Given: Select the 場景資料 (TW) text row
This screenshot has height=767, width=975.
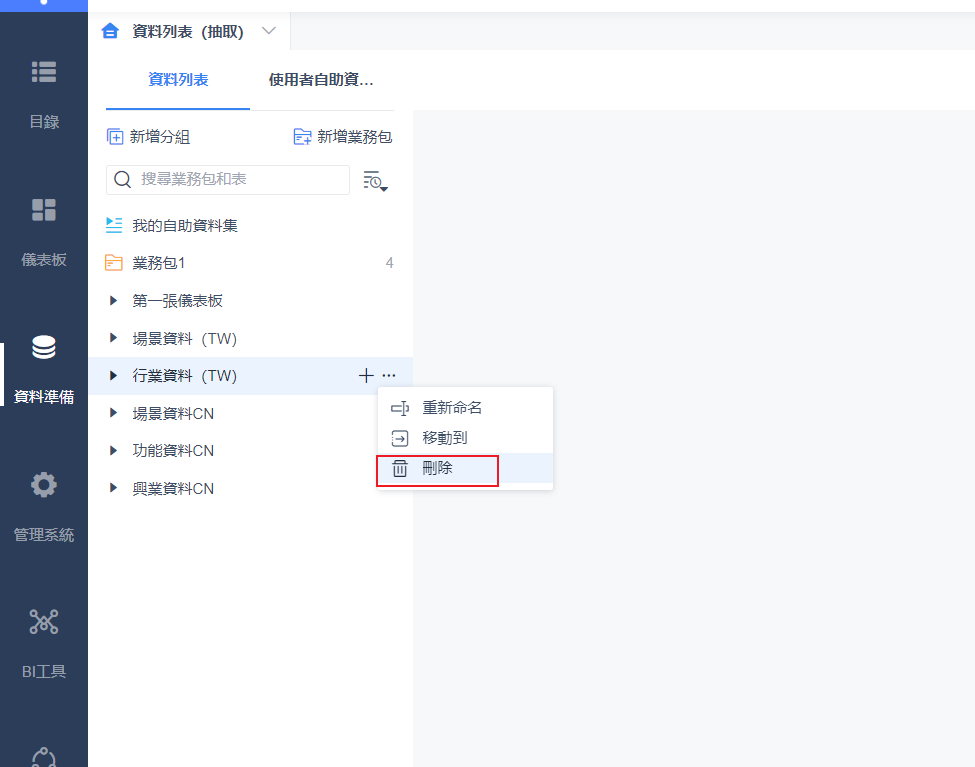Looking at the screenshot, I should (x=185, y=338).
